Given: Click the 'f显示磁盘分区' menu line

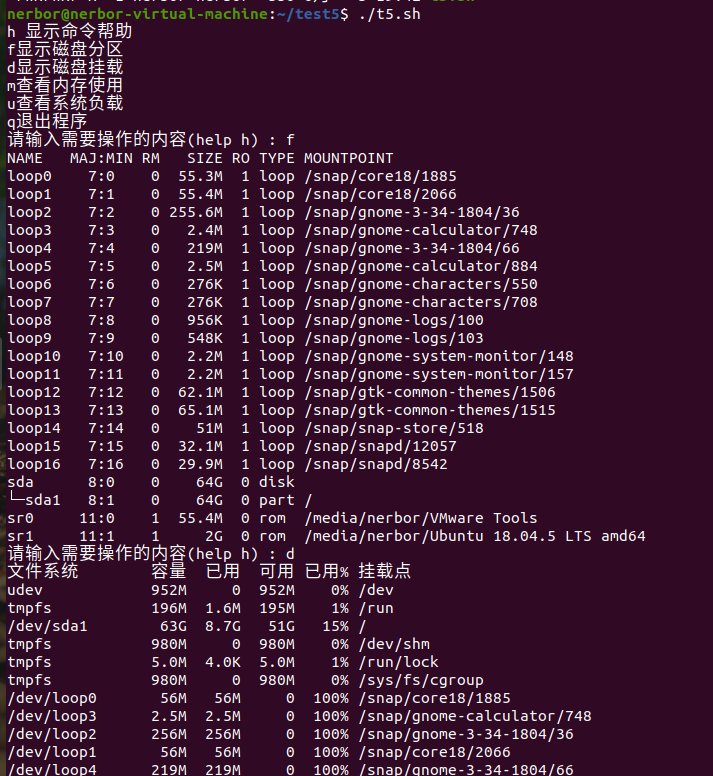Looking at the screenshot, I should 65,50.
